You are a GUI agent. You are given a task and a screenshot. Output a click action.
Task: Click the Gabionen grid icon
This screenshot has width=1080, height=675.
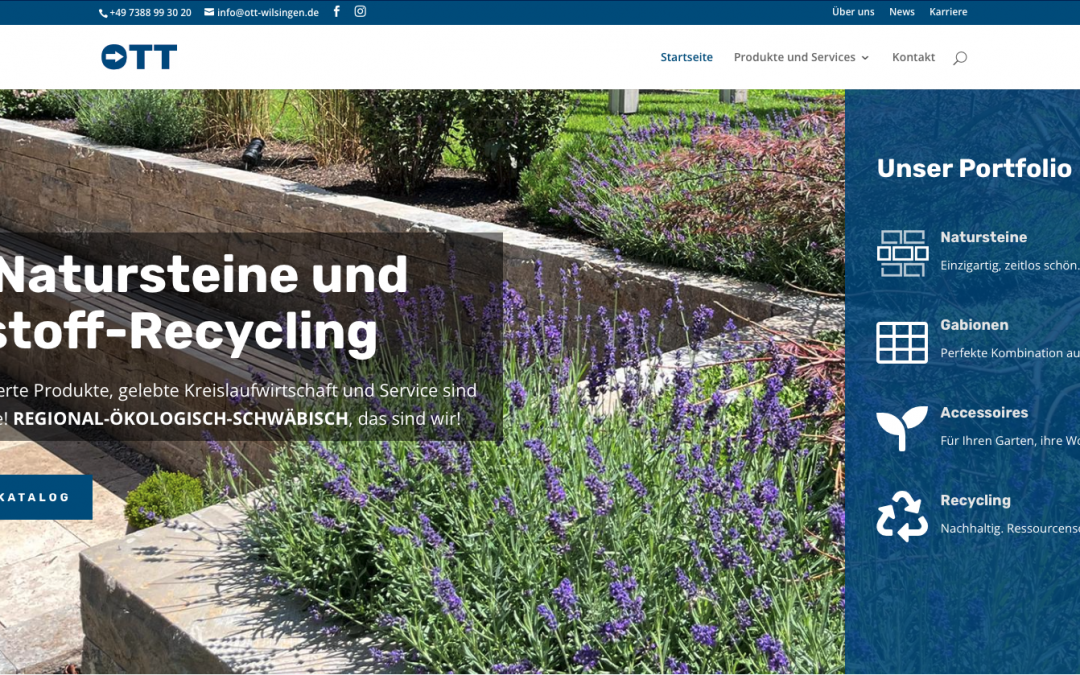click(902, 342)
